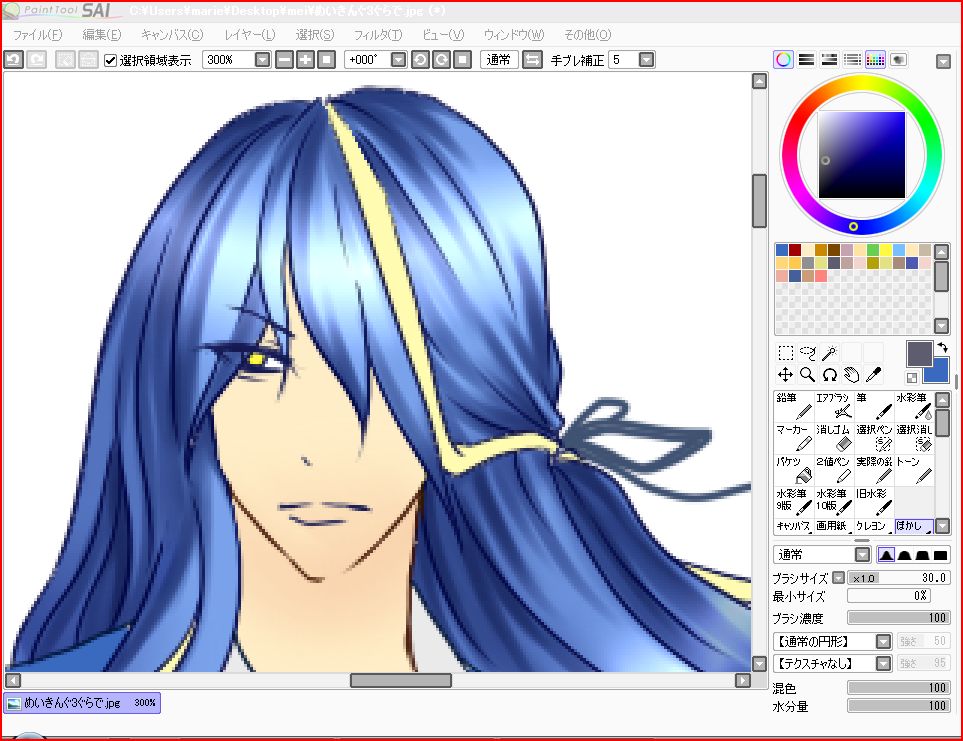Click the zoom out minus button
963x741 pixels.
[284, 60]
